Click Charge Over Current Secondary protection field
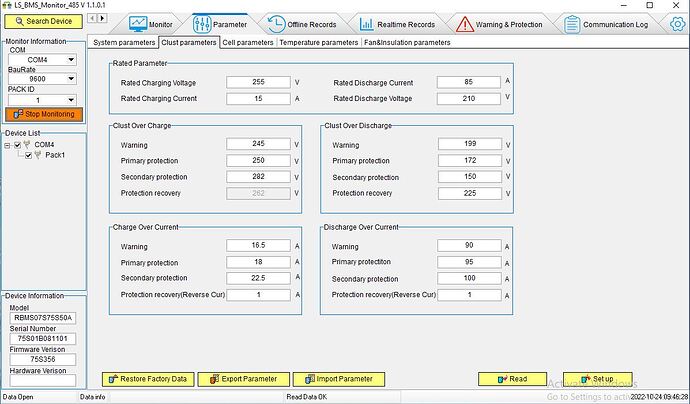Viewport: 690px width, 404px height. (258, 278)
